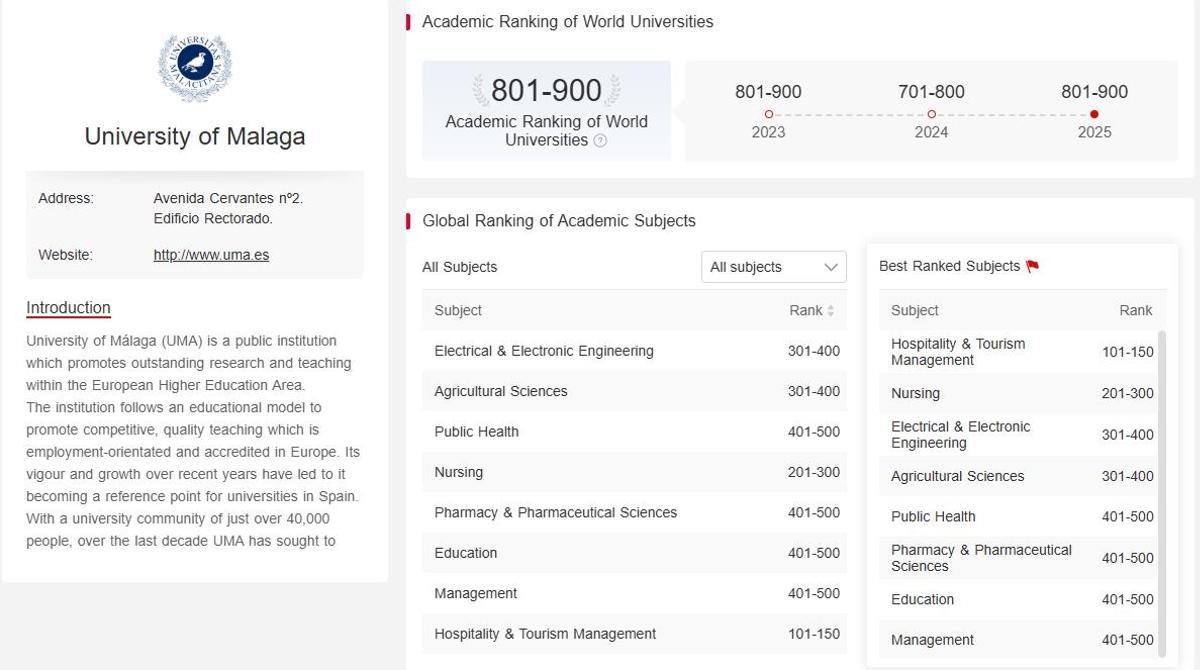Select the filled 2025 dot on the timeline
The image size is (1200, 670).
coord(1094,114)
